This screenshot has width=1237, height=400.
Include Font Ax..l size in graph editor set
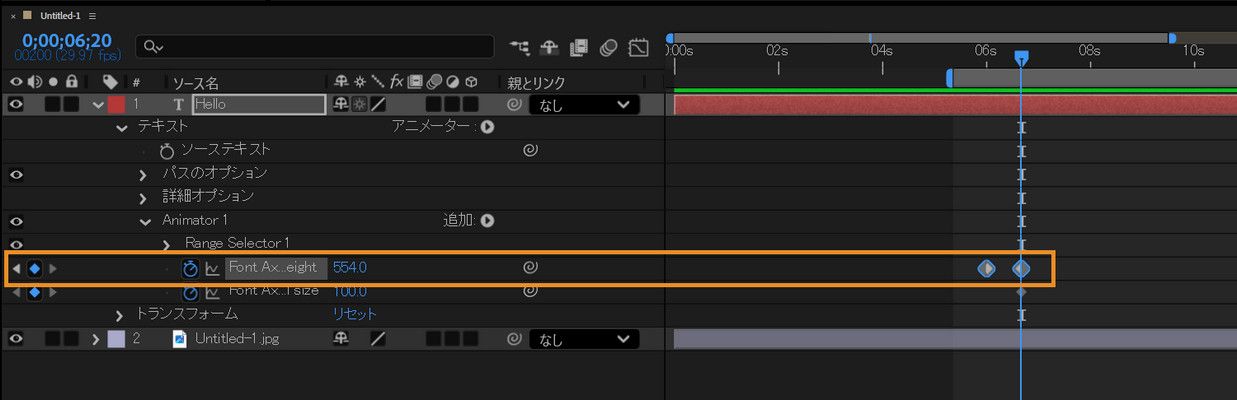pos(213,292)
